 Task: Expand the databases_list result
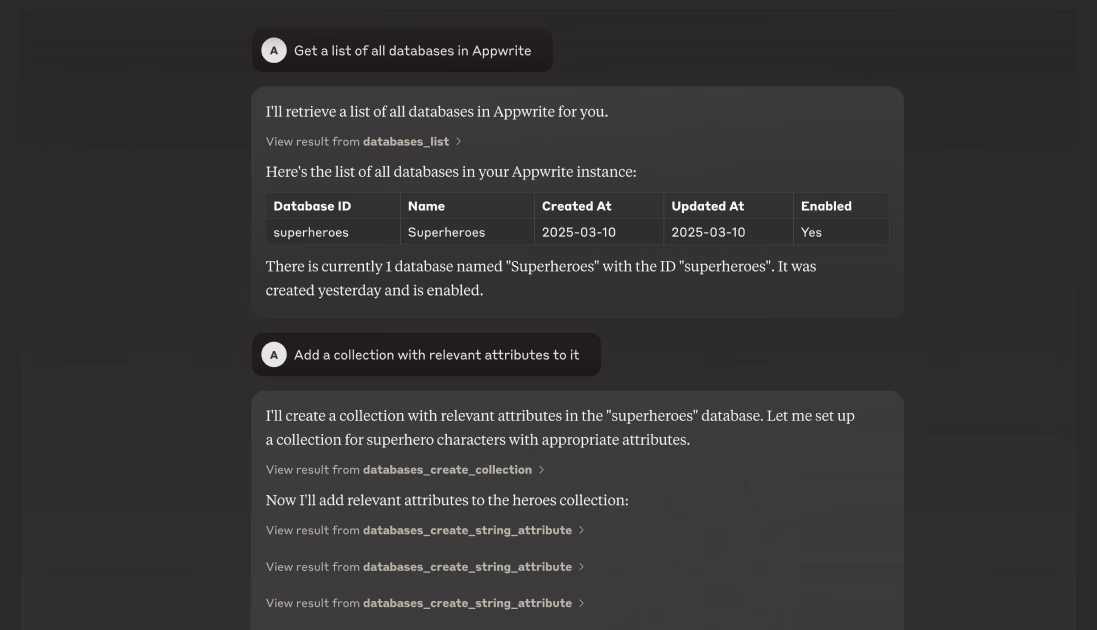(x=363, y=141)
